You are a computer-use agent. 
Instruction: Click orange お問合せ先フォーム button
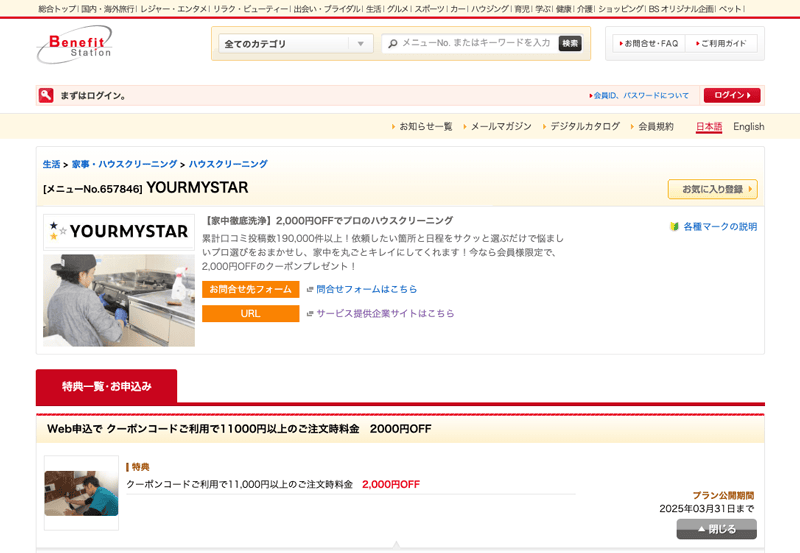pyautogui.click(x=251, y=289)
